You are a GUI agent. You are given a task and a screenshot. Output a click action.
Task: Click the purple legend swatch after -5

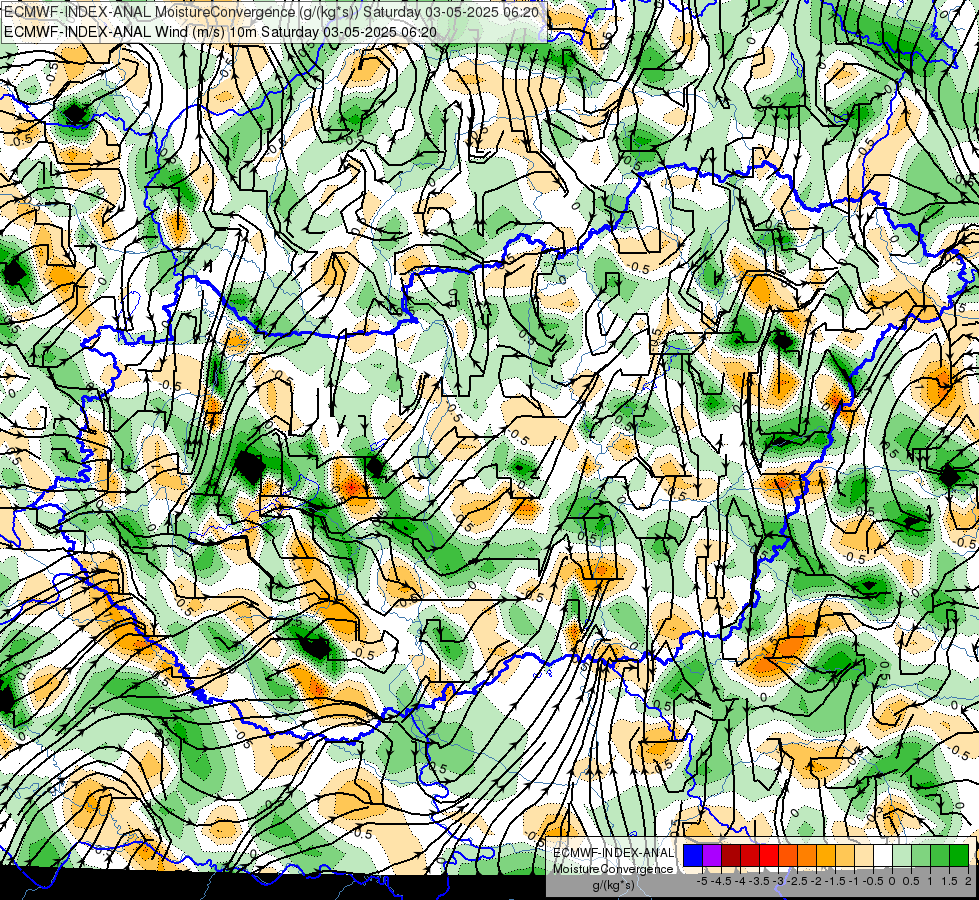[x=712, y=856]
